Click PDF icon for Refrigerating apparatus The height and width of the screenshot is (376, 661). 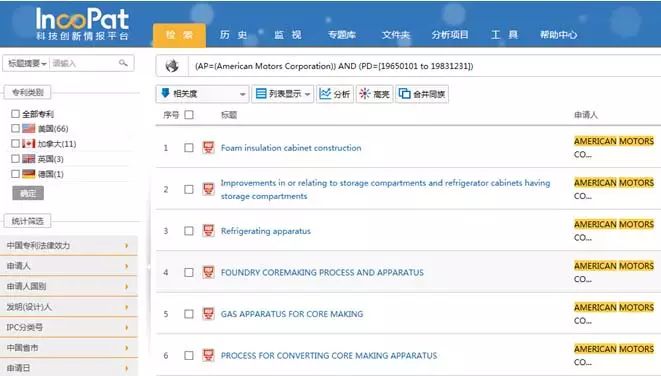click(208, 231)
